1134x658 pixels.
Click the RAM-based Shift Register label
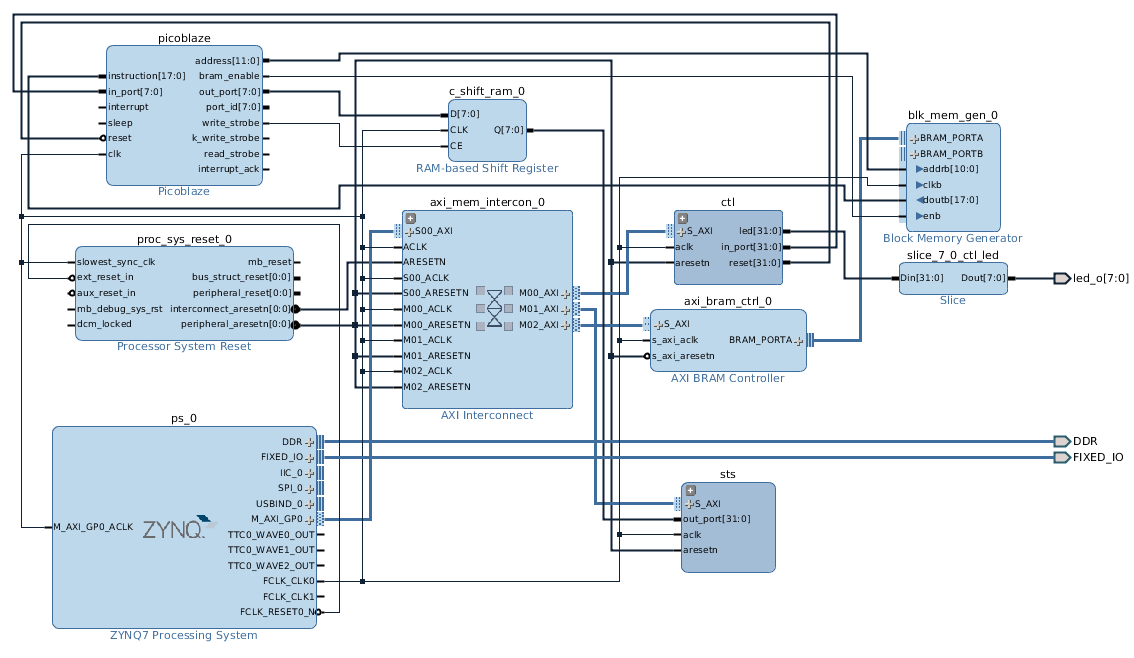[487, 168]
